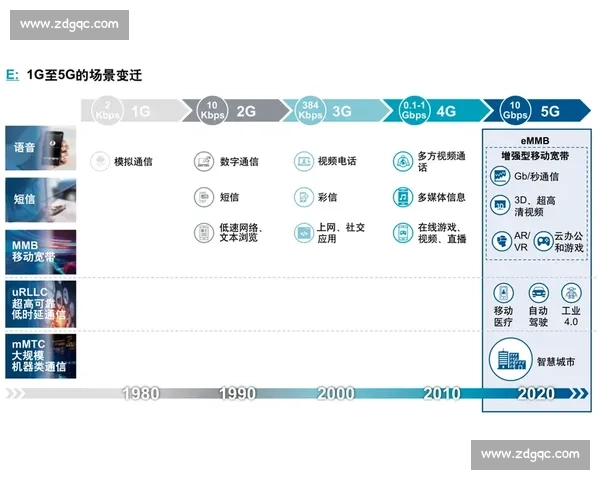
Task: Click the 低速网络 text browsing icon
Action: pos(204,233)
